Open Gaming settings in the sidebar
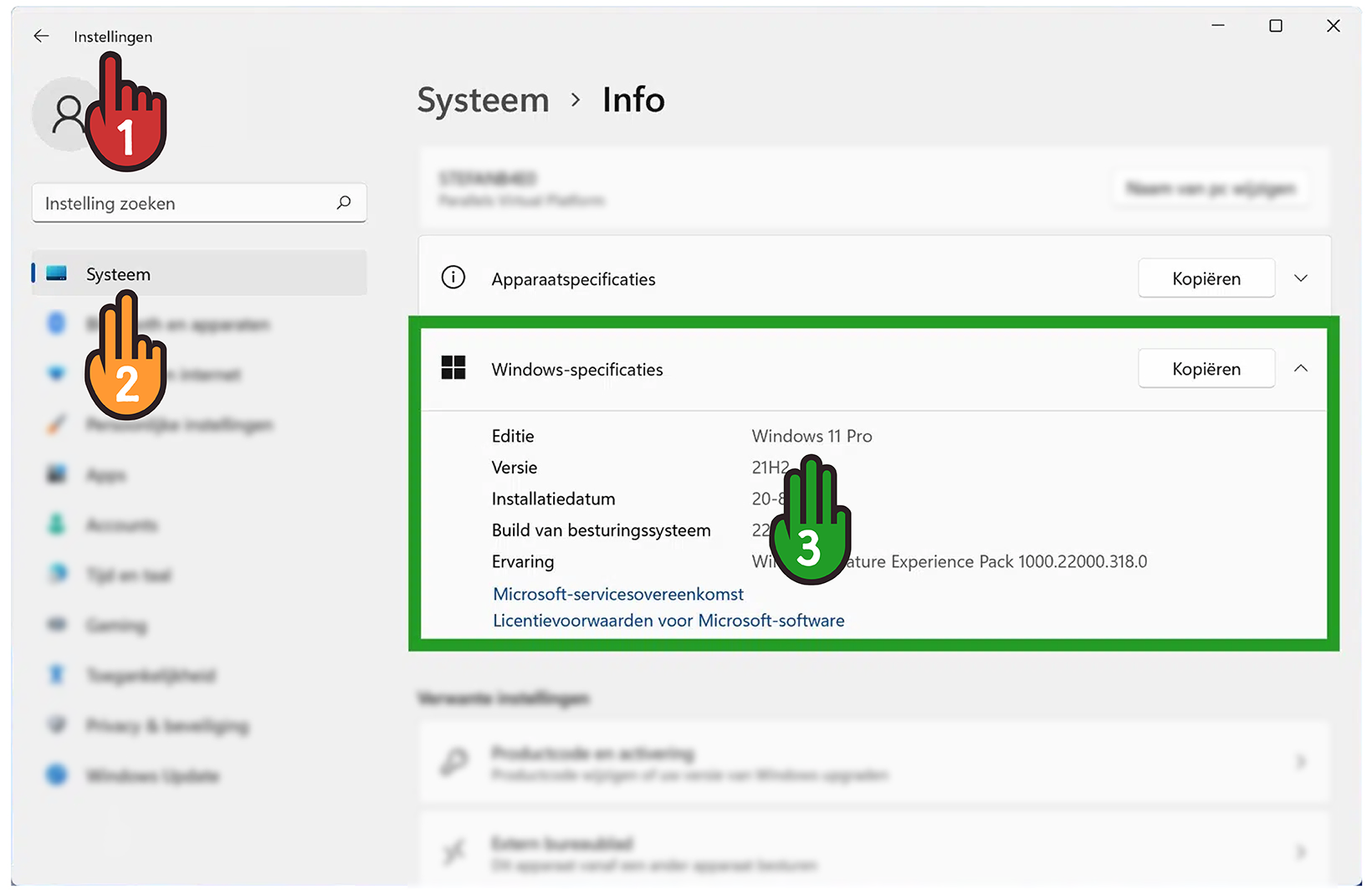This screenshot has height=895, width=1372. point(116,625)
